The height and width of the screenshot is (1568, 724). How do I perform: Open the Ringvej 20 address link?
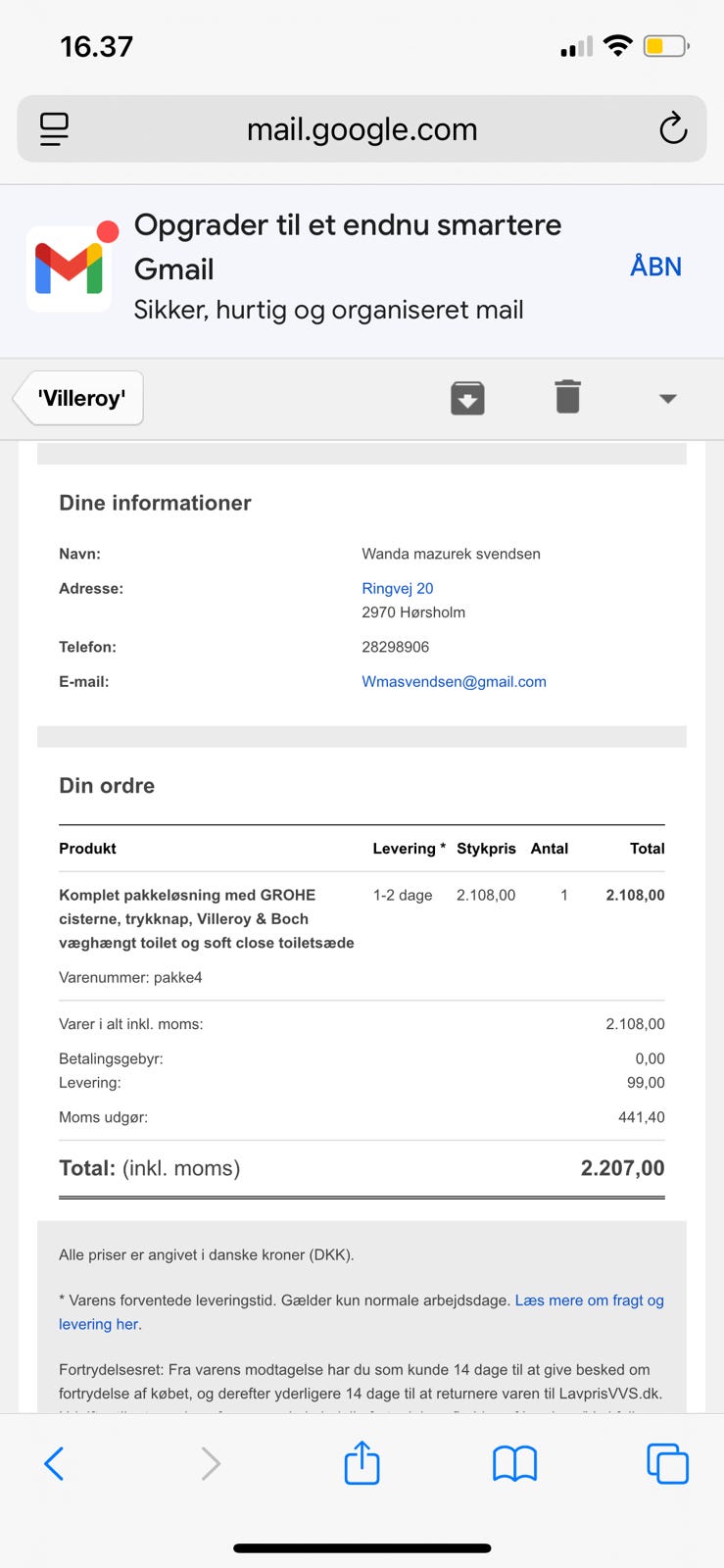397,588
